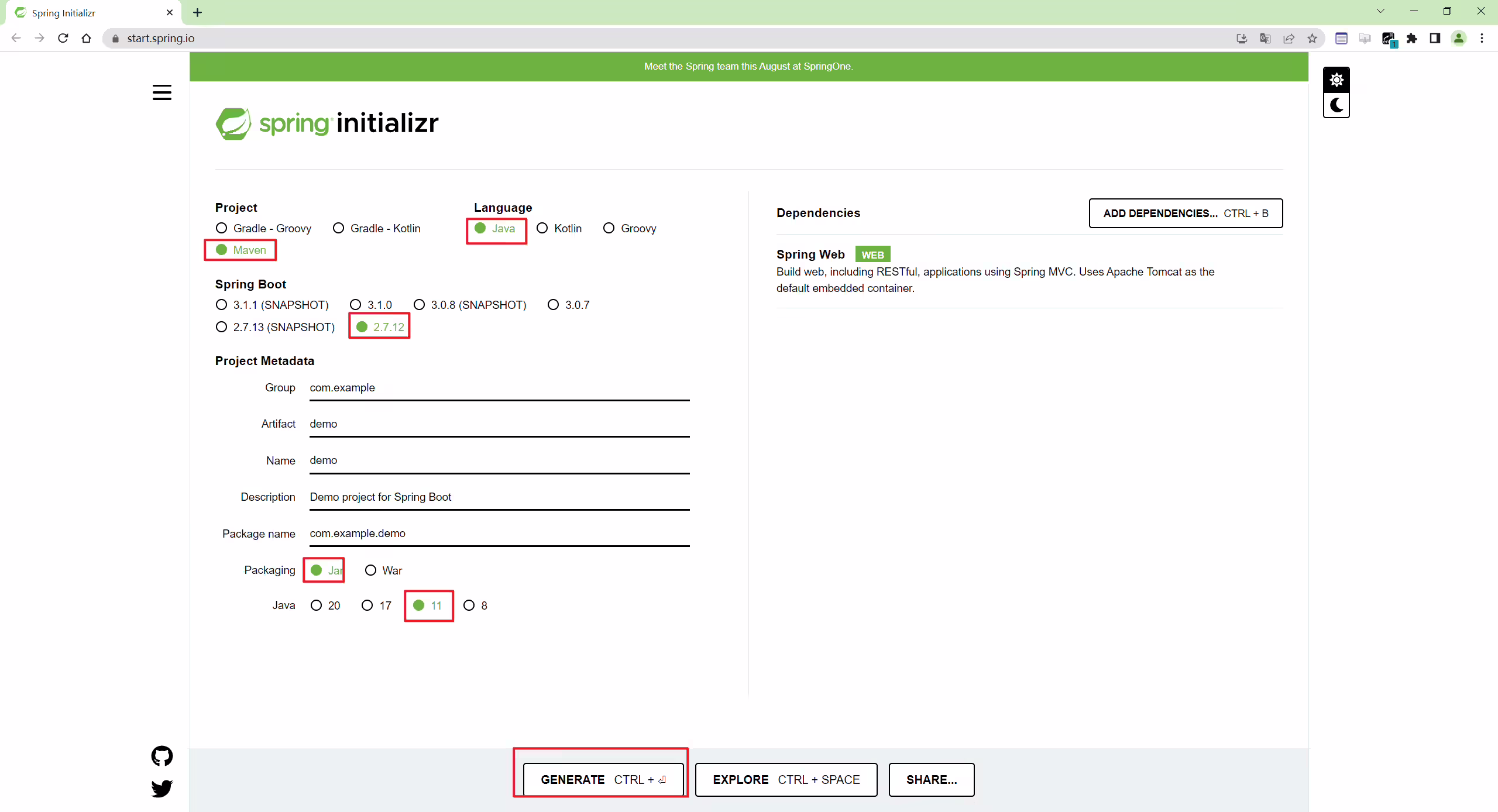Install app icon in address bar
Viewport: 1498px width, 812px height.
coord(1242,38)
